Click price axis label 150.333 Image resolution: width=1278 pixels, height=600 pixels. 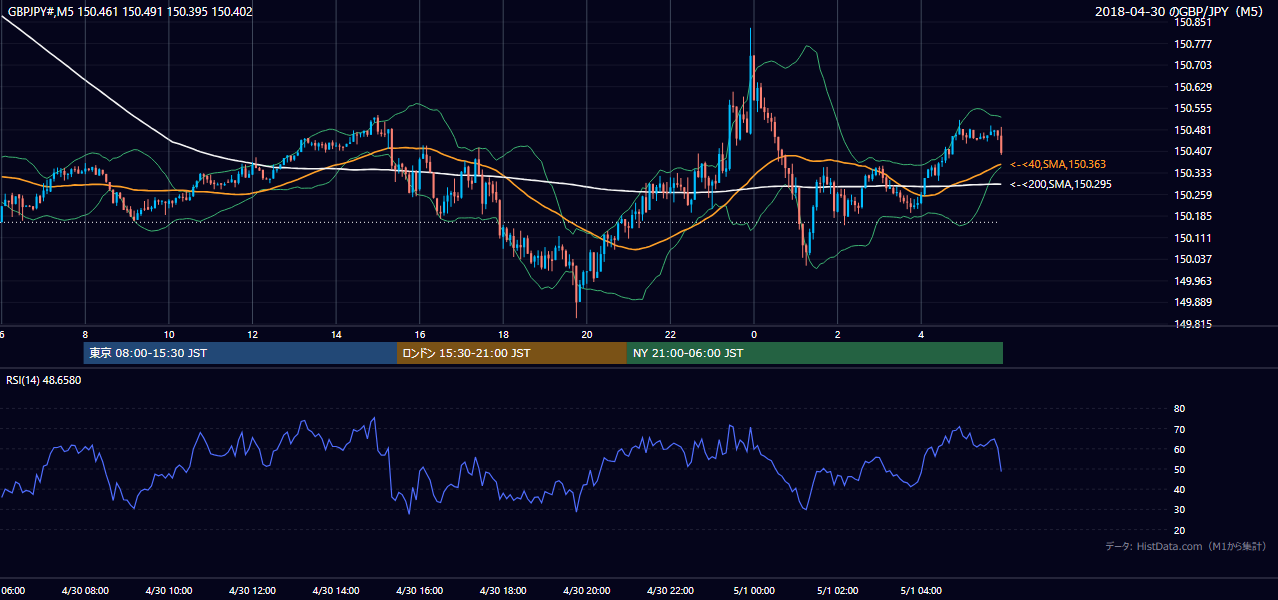tap(1193, 173)
